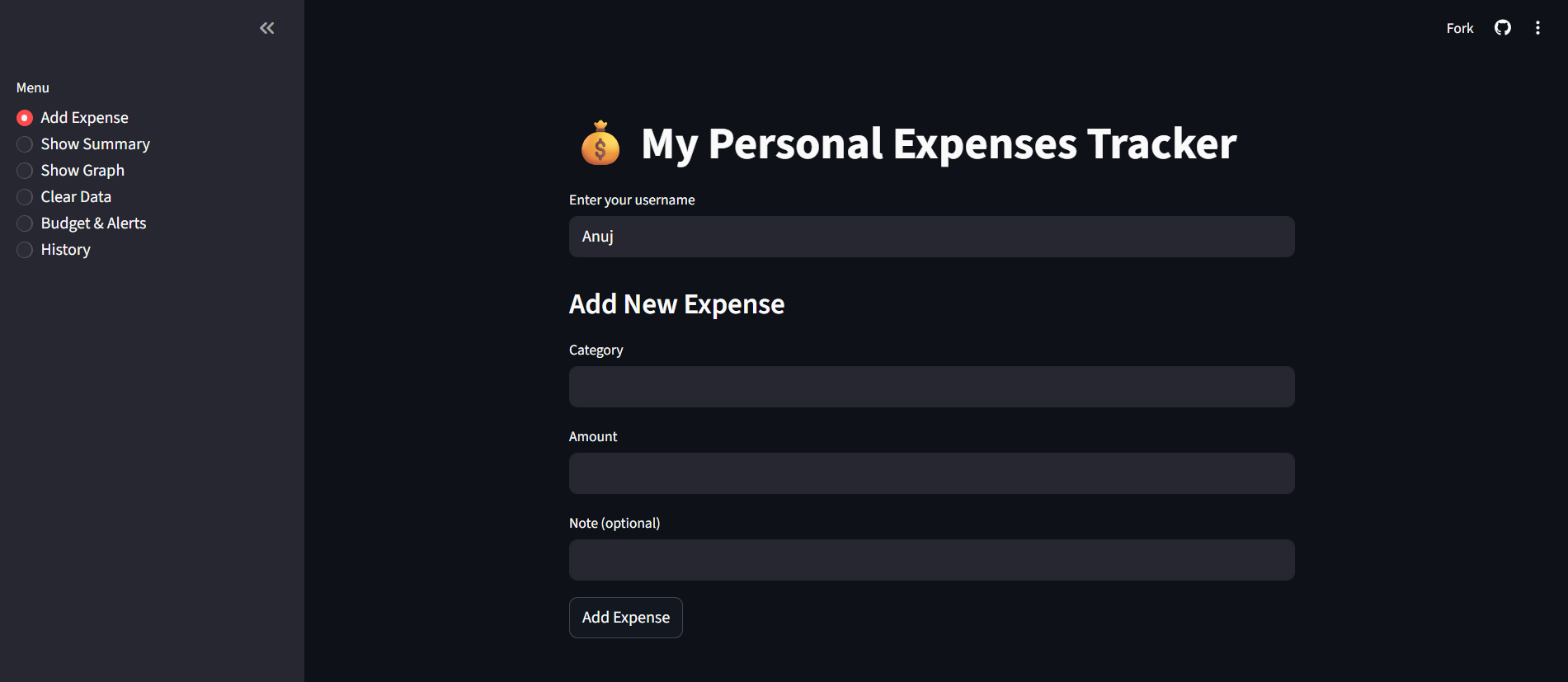Collapse the sidebar with the double-chevron icon
Screen dimensions: 1568x682
(x=266, y=28)
